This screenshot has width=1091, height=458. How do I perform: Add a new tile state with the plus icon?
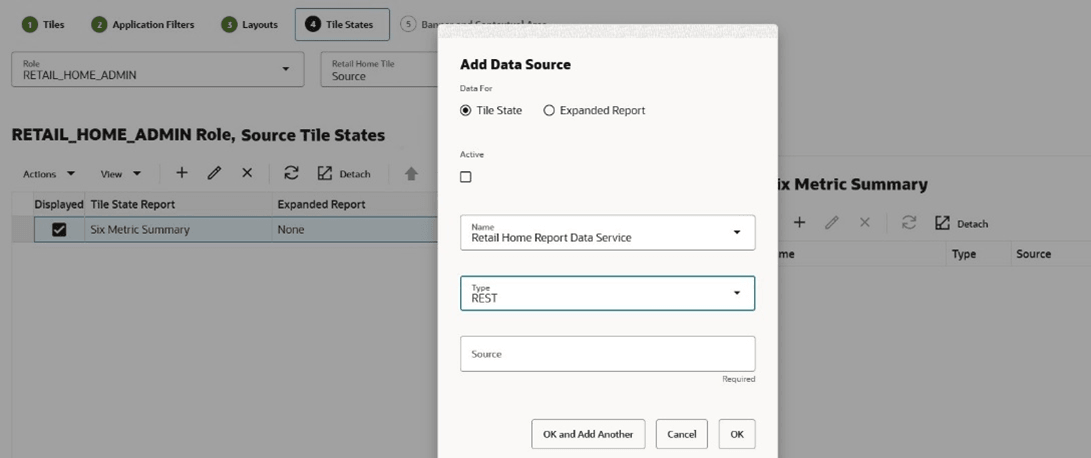tap(182, 173)
